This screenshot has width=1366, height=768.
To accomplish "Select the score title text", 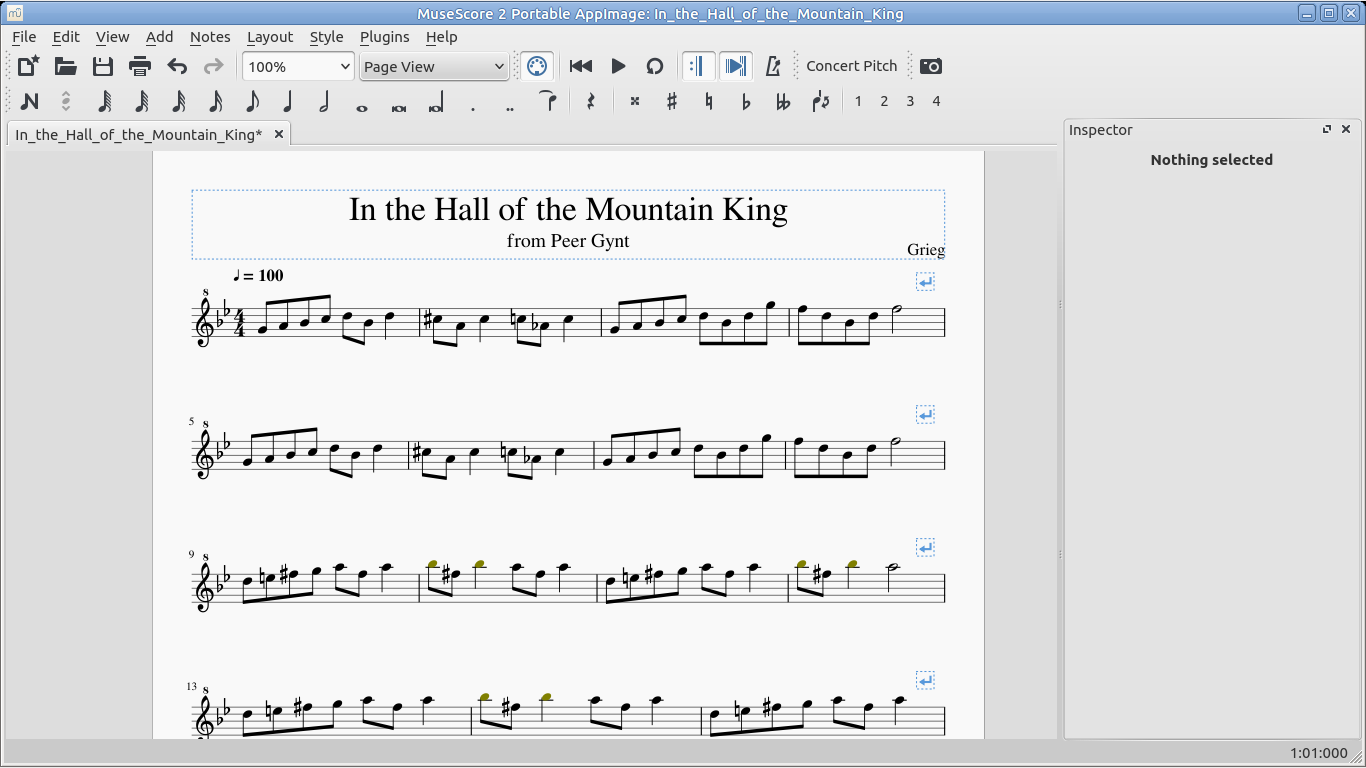I will pyautogui.click(x=568, y=209).
